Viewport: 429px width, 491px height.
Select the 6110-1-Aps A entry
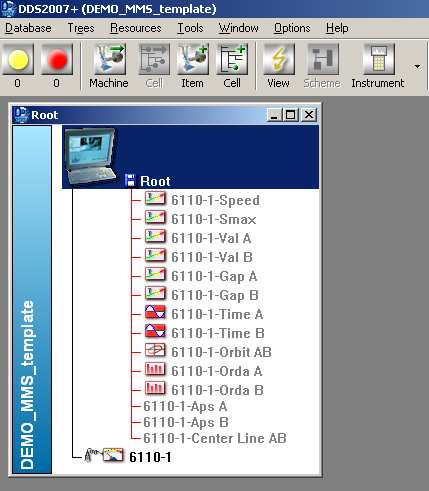[185, 406]
